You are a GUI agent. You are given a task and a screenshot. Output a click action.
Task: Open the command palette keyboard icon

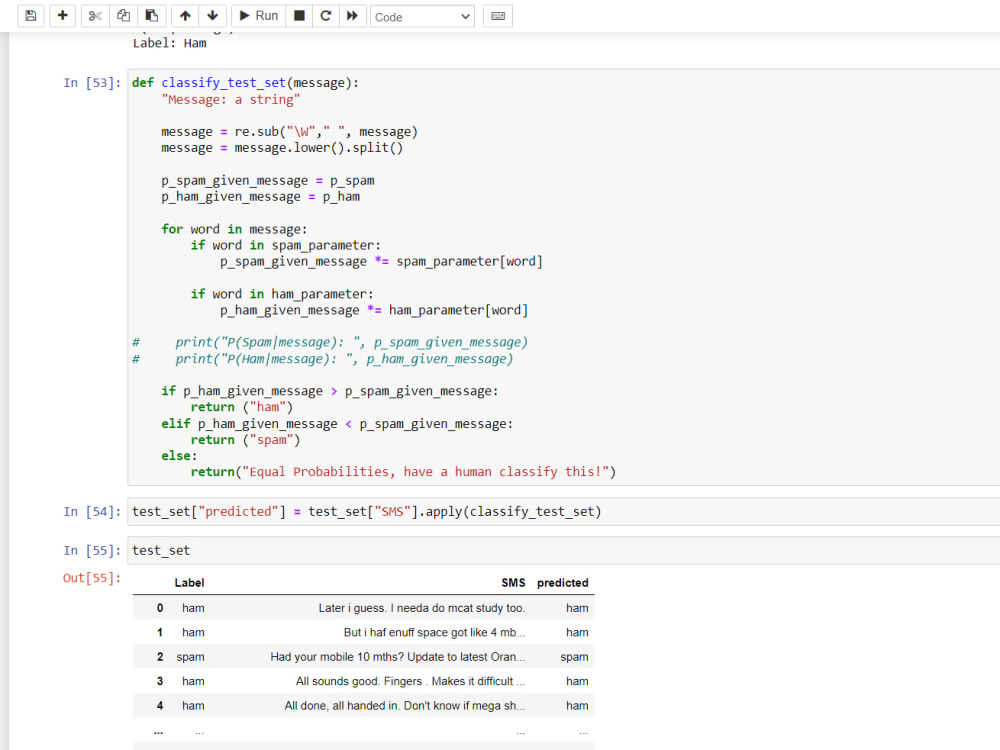coord(497,15)
